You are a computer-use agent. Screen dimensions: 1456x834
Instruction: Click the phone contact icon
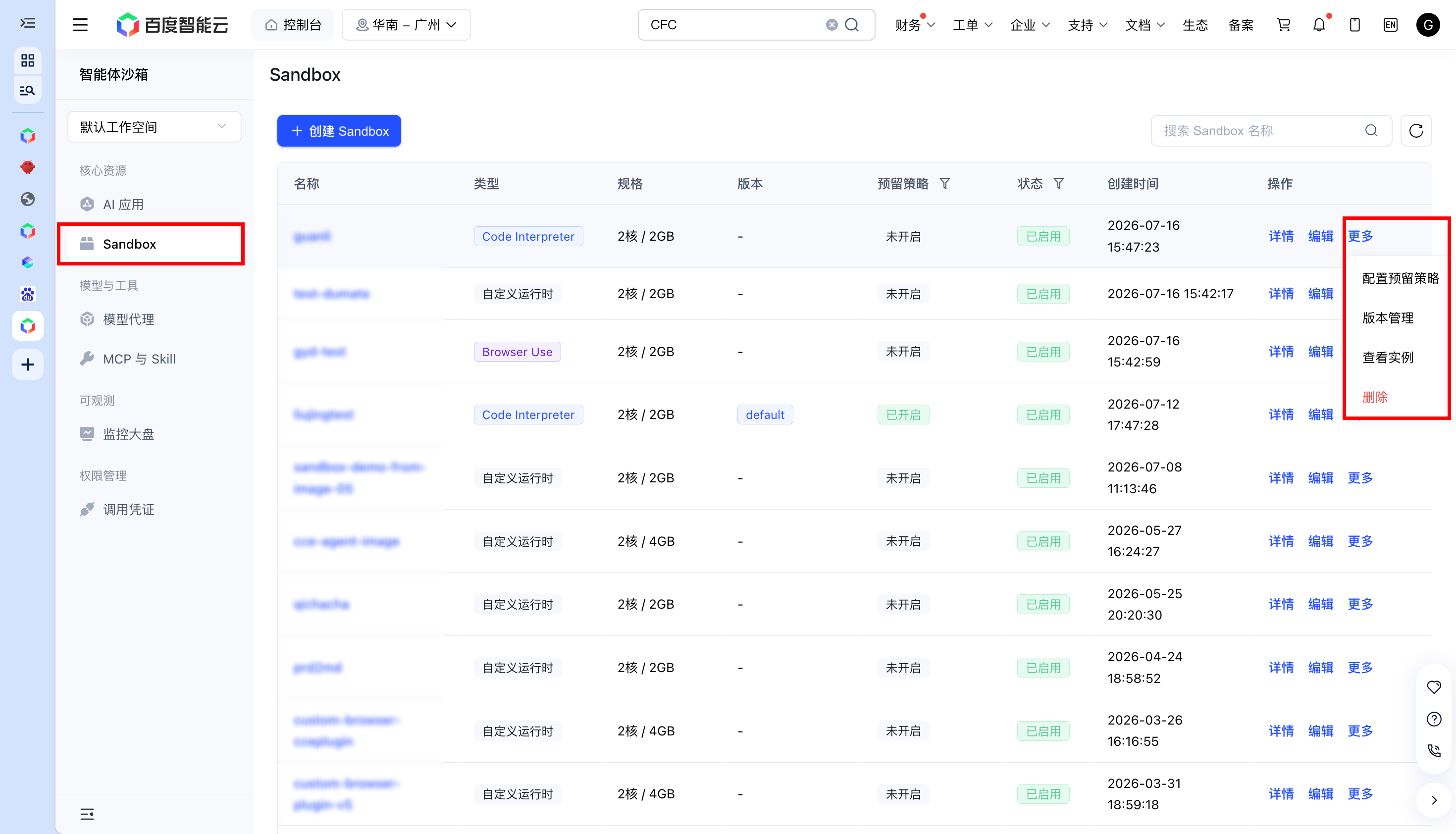(1434, 750)
